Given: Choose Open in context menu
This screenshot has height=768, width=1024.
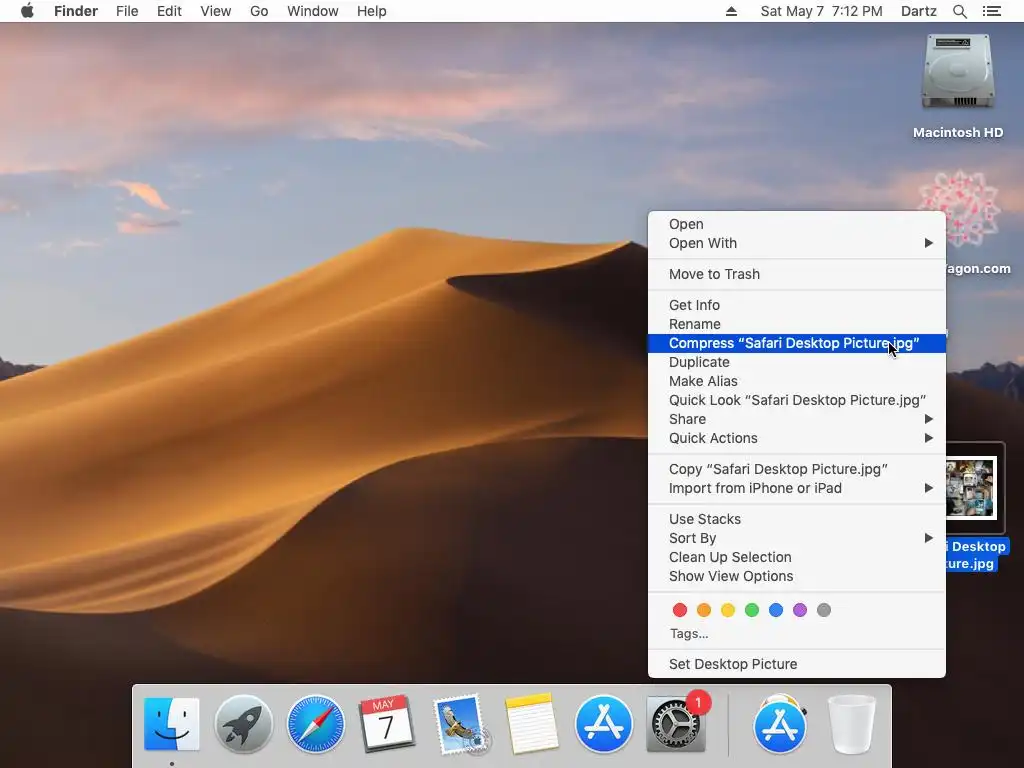Looking at the screenshot, I should [796, 224].
